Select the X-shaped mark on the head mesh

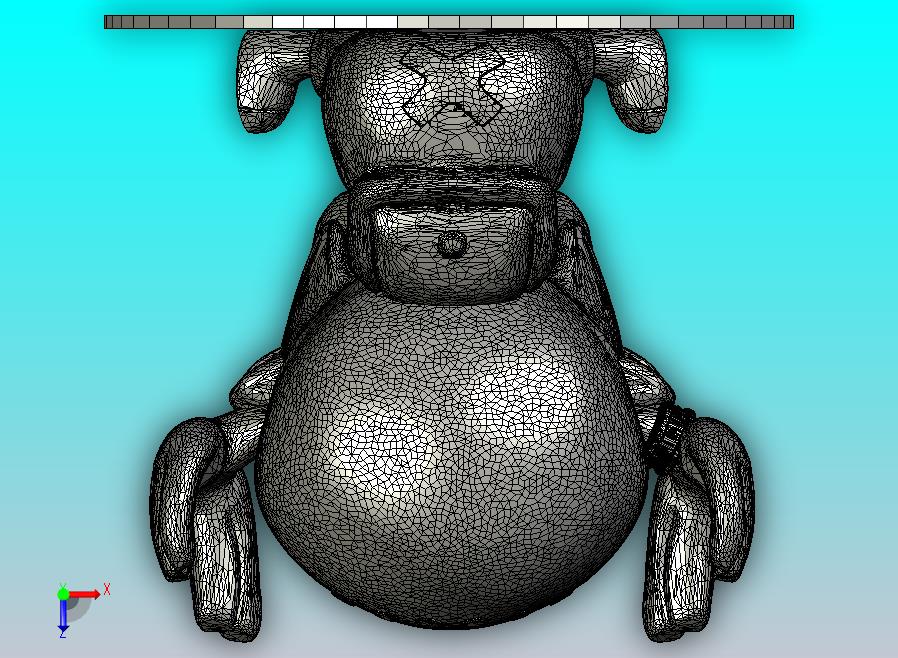tap(452, 86)
